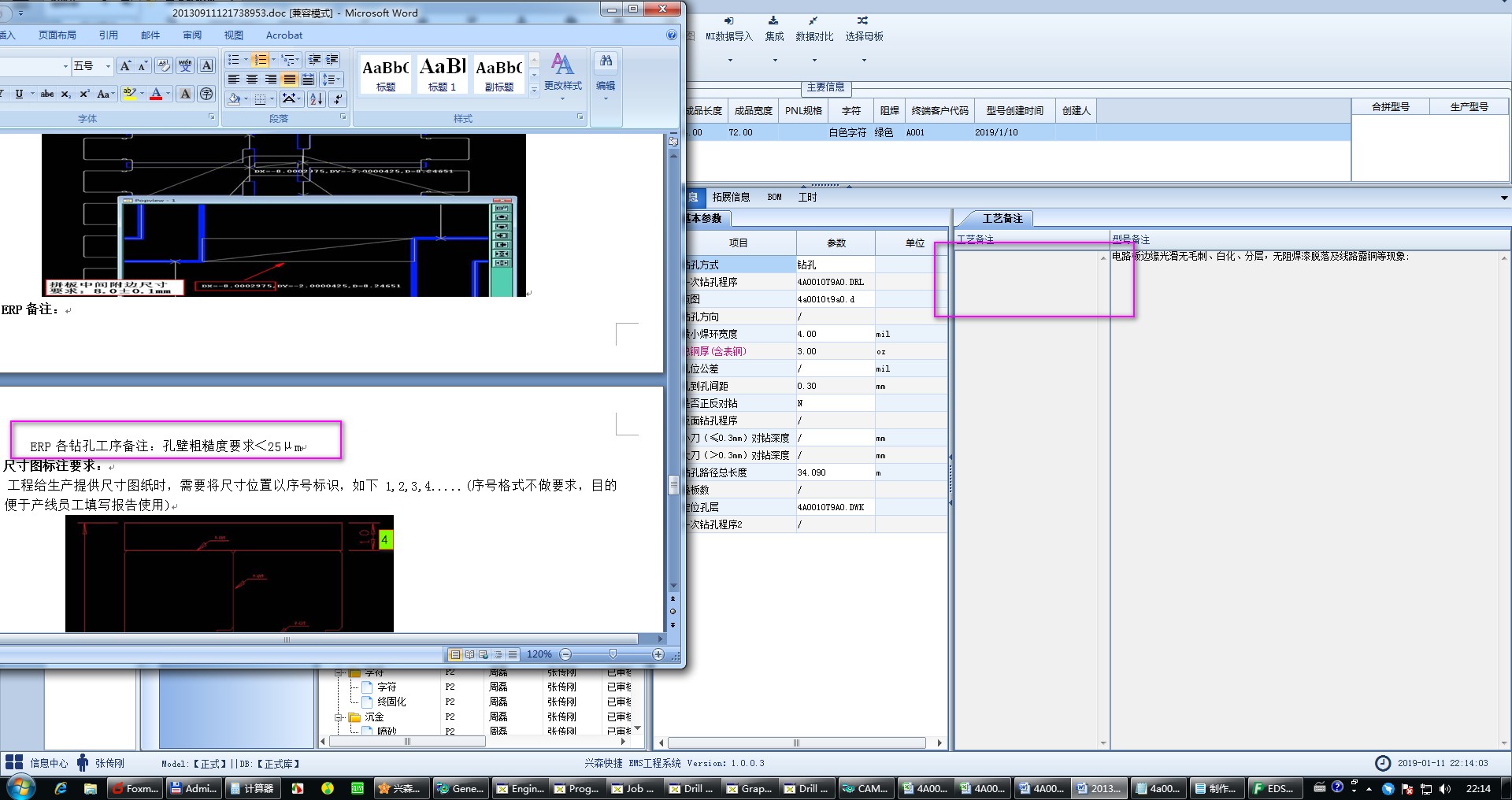Click the Enclosed Character icon
The width and height of the screenshot is (1512, 800).
coord(206,94)
